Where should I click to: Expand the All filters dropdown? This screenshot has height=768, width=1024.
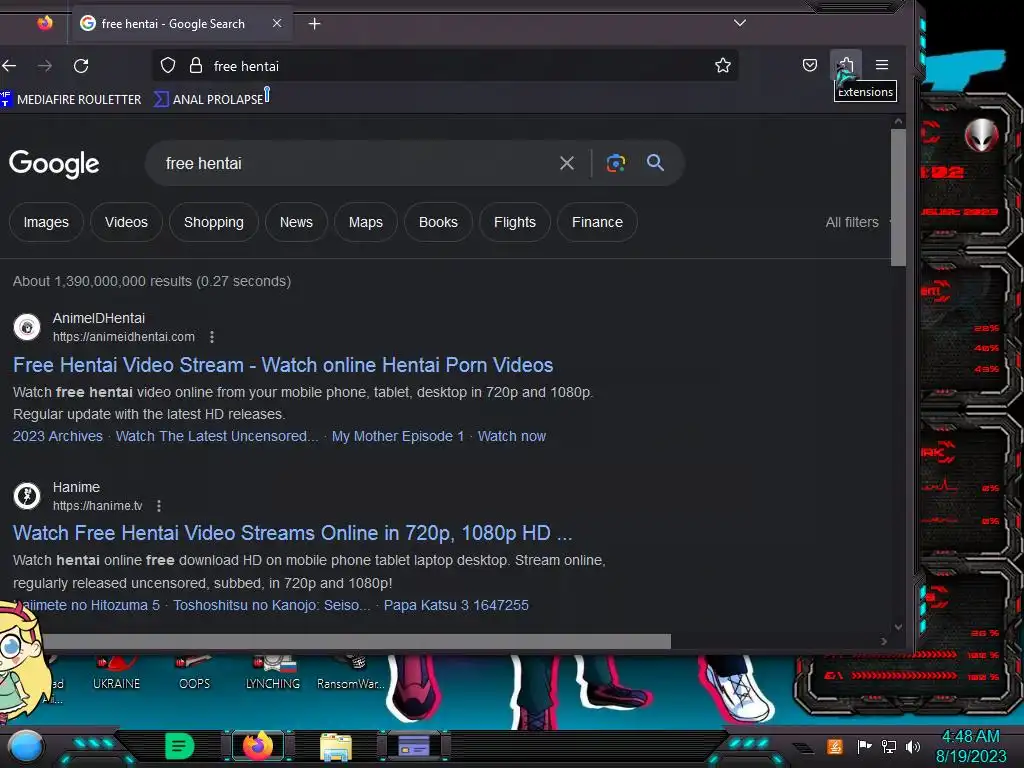pos(856,222)
